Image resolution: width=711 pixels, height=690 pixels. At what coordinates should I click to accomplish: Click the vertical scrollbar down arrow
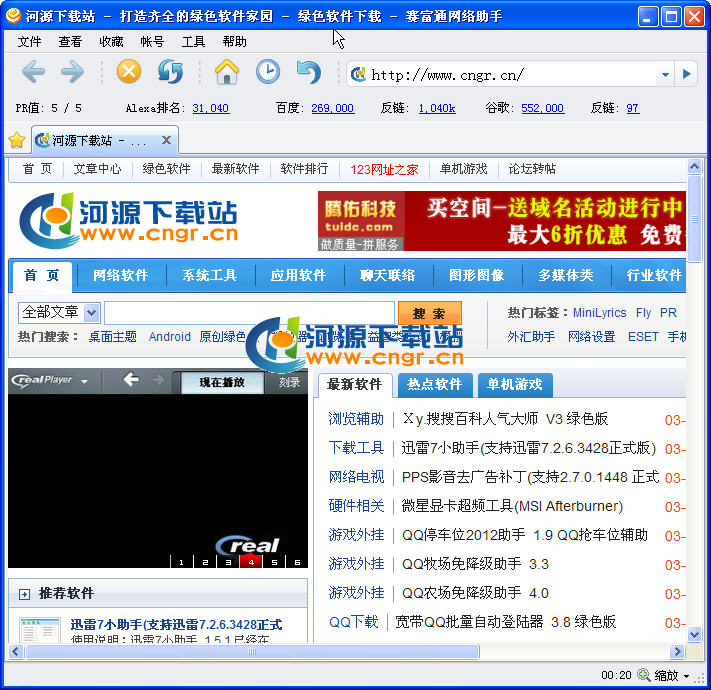click(x=694, y=634)
